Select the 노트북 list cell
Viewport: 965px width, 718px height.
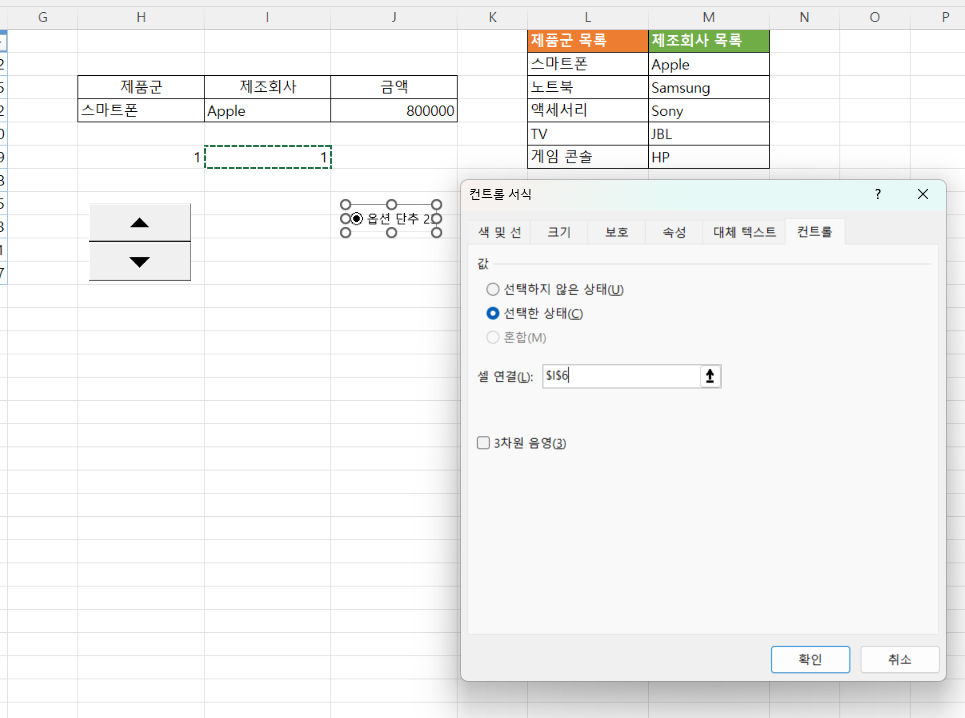588,87
